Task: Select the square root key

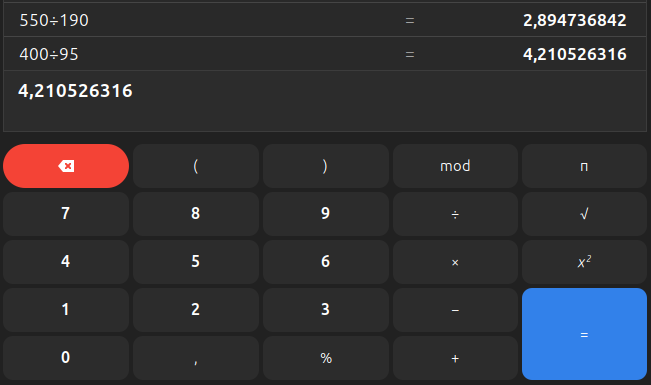Action: pyautogui.click(x=584, y=214)
